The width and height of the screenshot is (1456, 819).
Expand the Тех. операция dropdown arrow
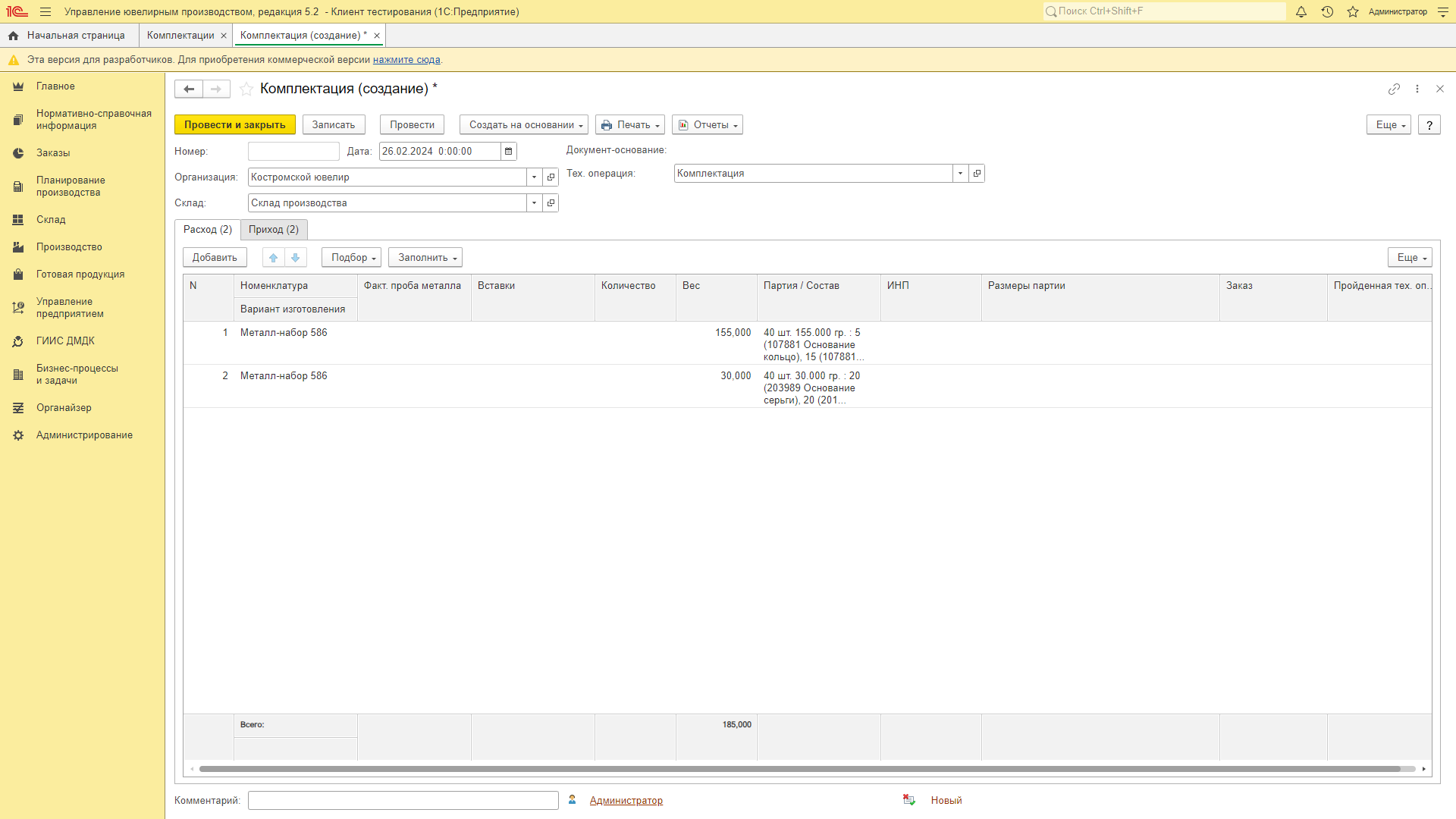pyautogui.click(x=961, y=173)
